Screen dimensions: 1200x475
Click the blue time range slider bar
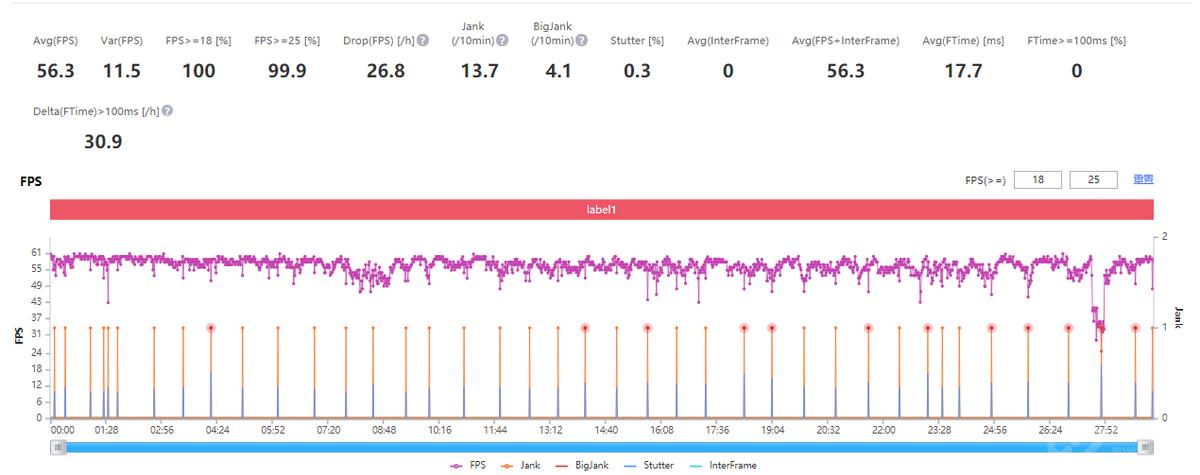pos(602,447)
